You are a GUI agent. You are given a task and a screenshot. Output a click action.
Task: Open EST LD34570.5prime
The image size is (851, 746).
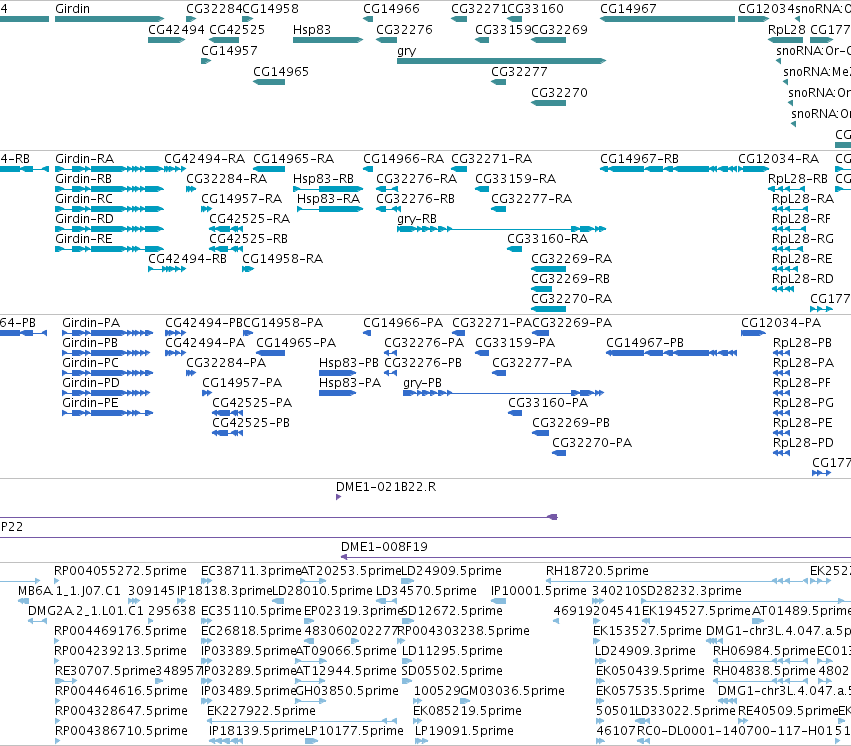[388, 601]
